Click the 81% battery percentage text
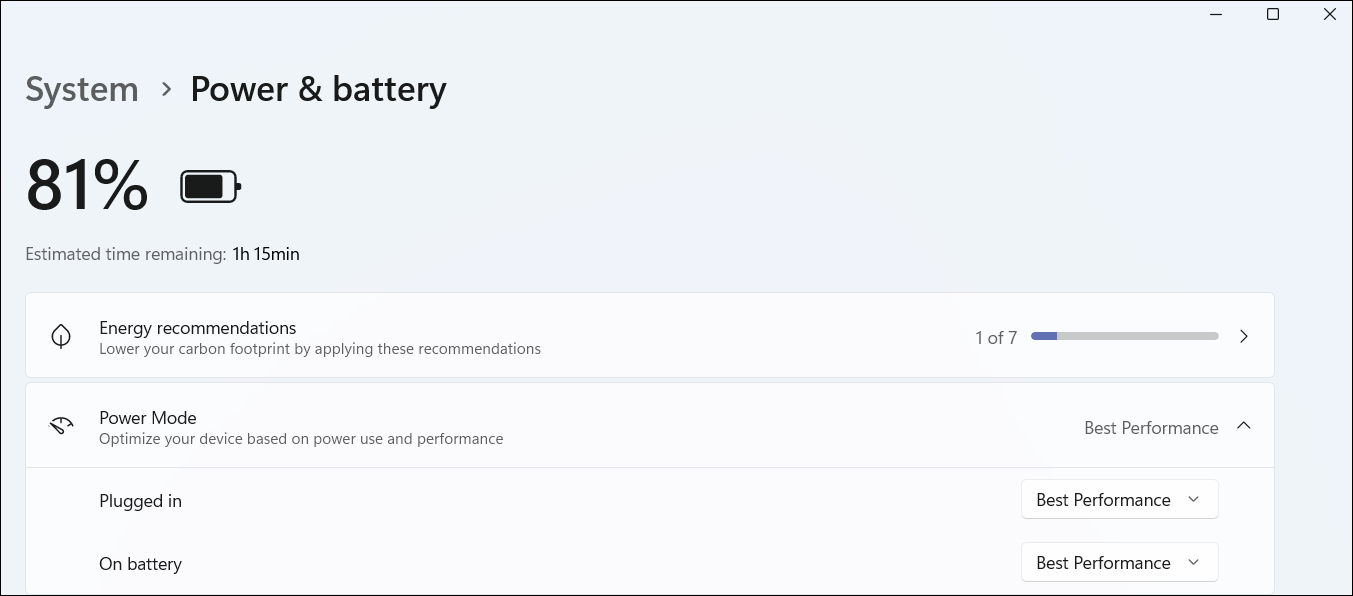The height and width of the screenshot is (596, 1353). [87, 186]
